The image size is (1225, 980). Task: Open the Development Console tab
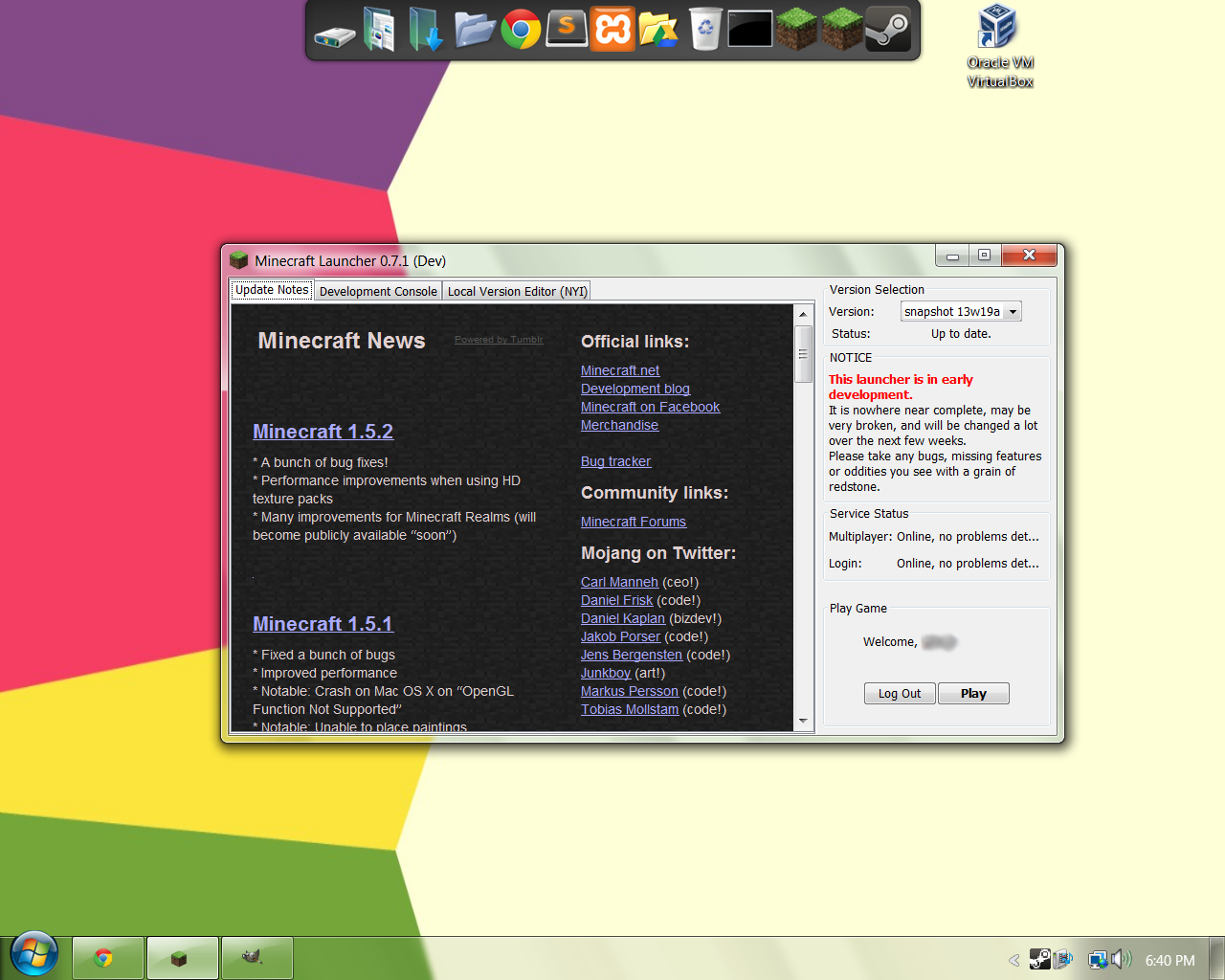(x=378, y=292)
